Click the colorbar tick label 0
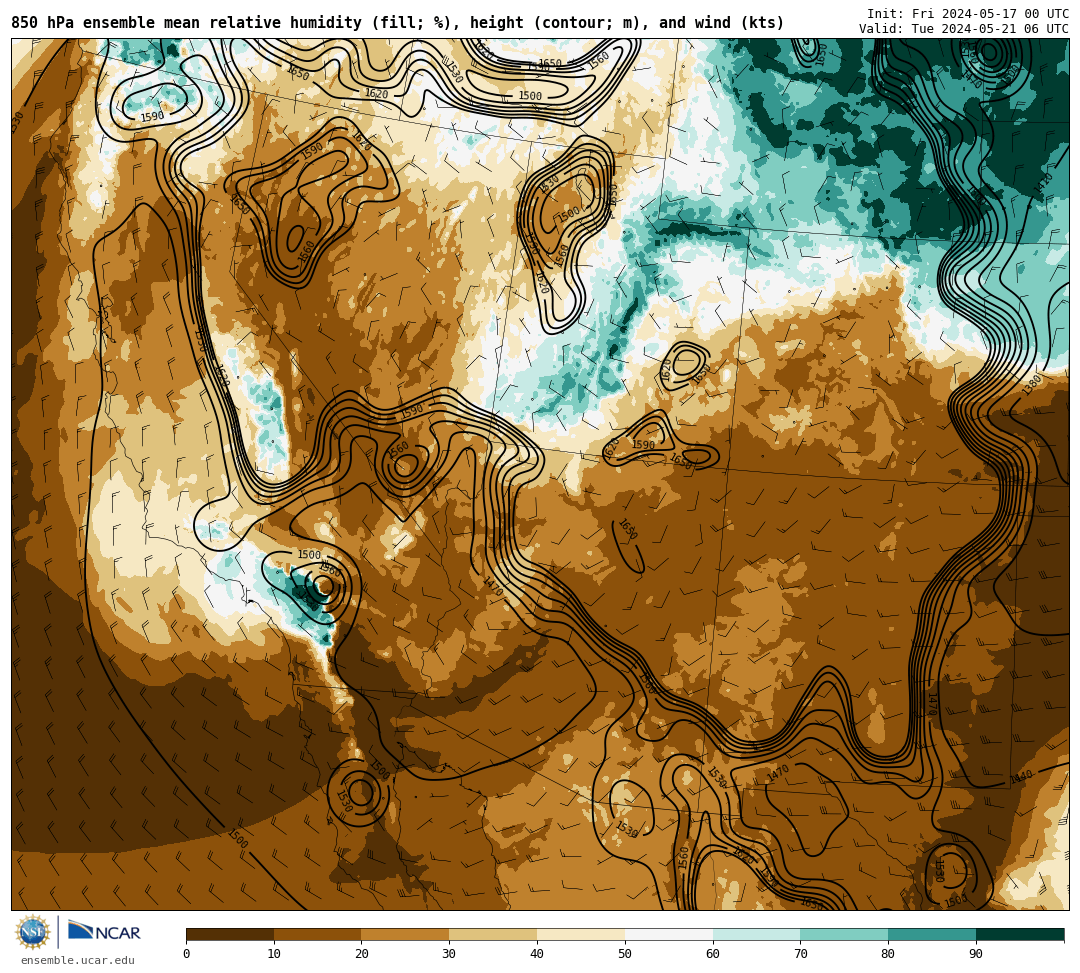1080x973 pixels. 187,954
